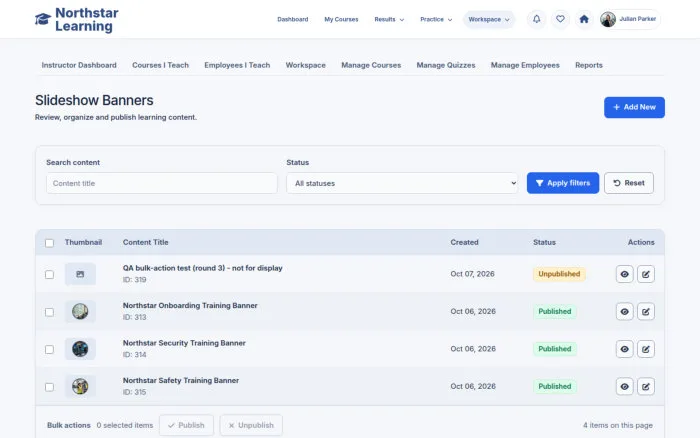Viewport: 700px width, 438px height.
Task: Focus the Content title search field
Action: (162, 183)
